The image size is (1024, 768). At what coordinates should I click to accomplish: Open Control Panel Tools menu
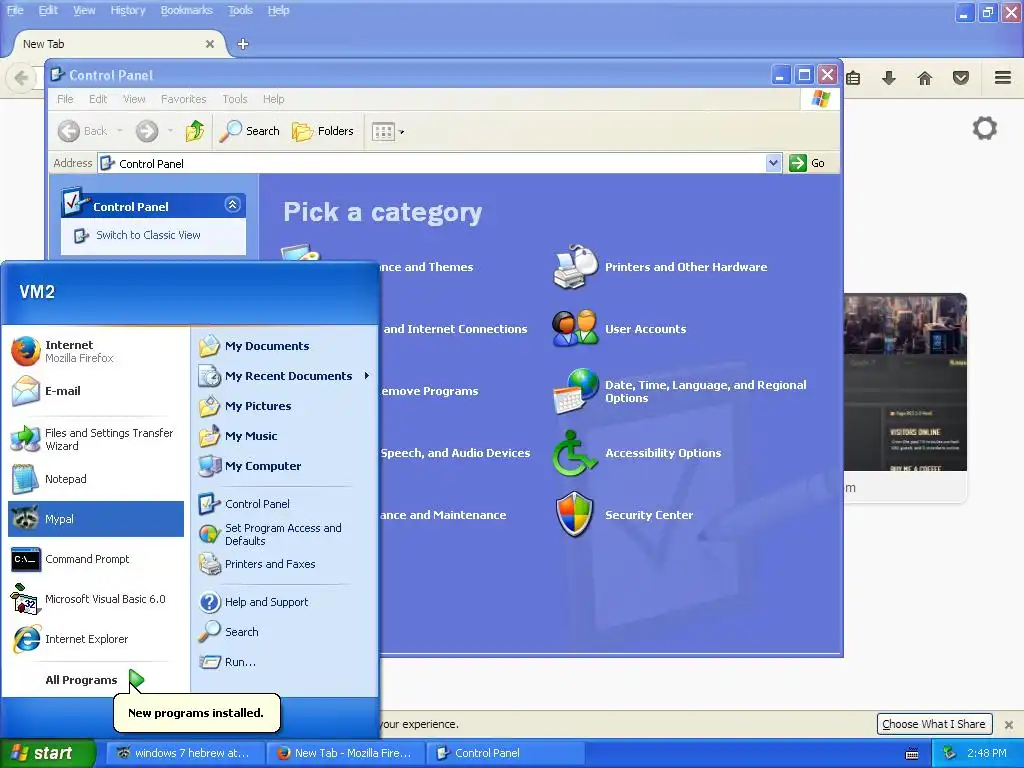pos(234,99)
